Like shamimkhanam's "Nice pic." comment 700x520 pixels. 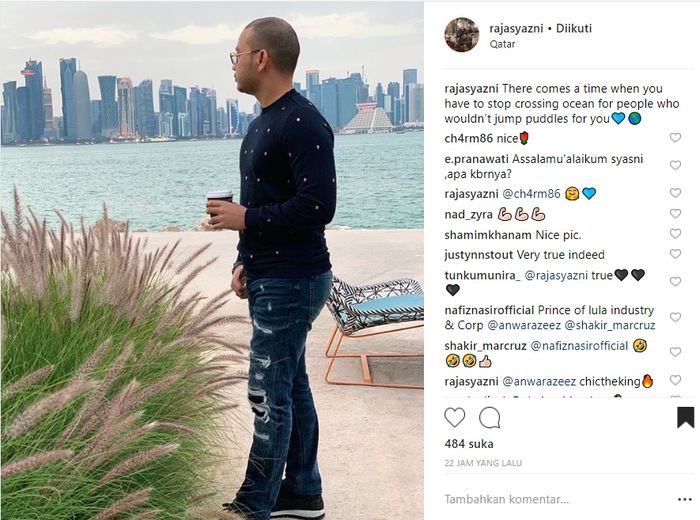point(675,233)
